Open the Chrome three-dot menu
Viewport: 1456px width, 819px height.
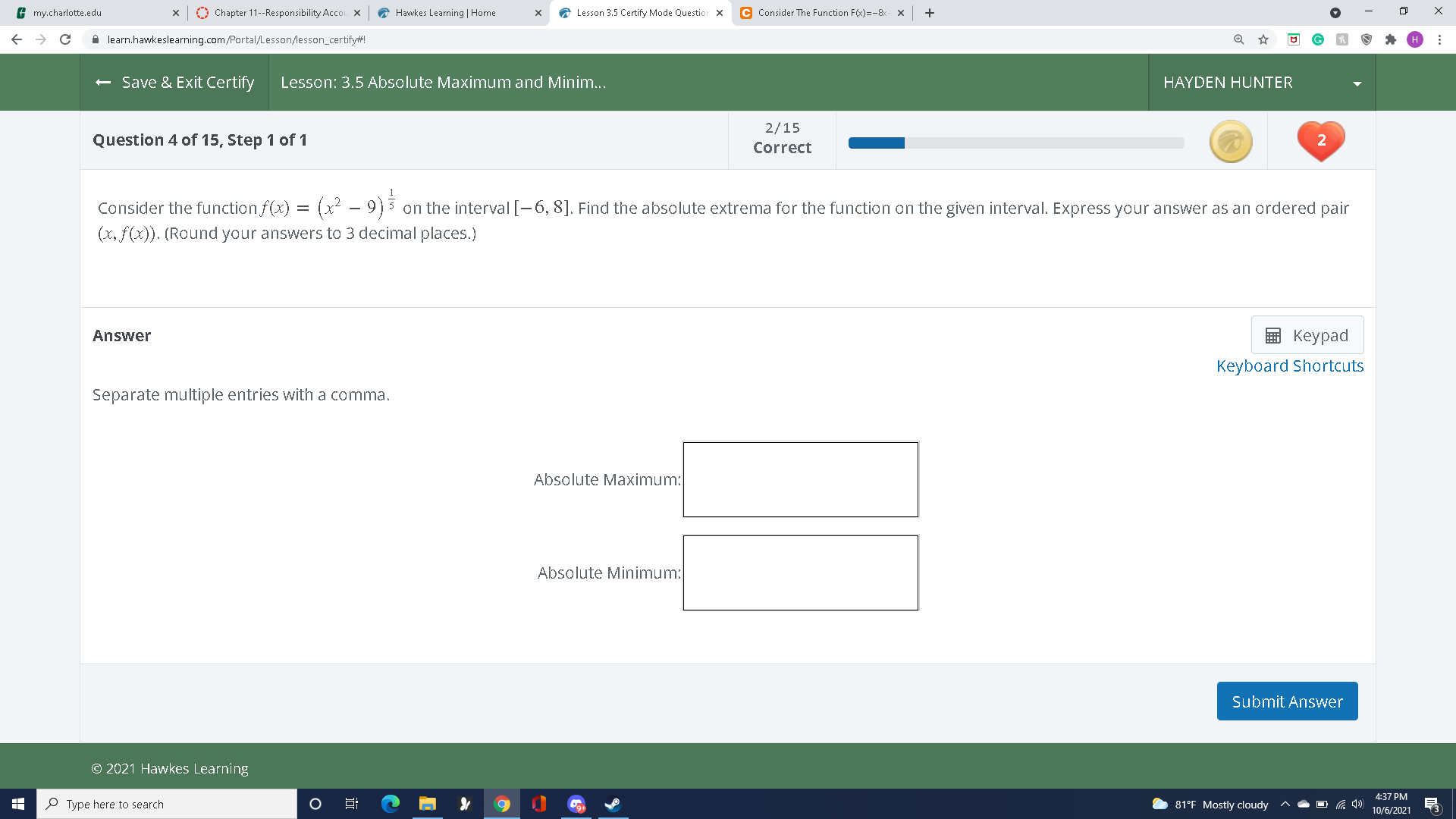[x=1440, y=39]
